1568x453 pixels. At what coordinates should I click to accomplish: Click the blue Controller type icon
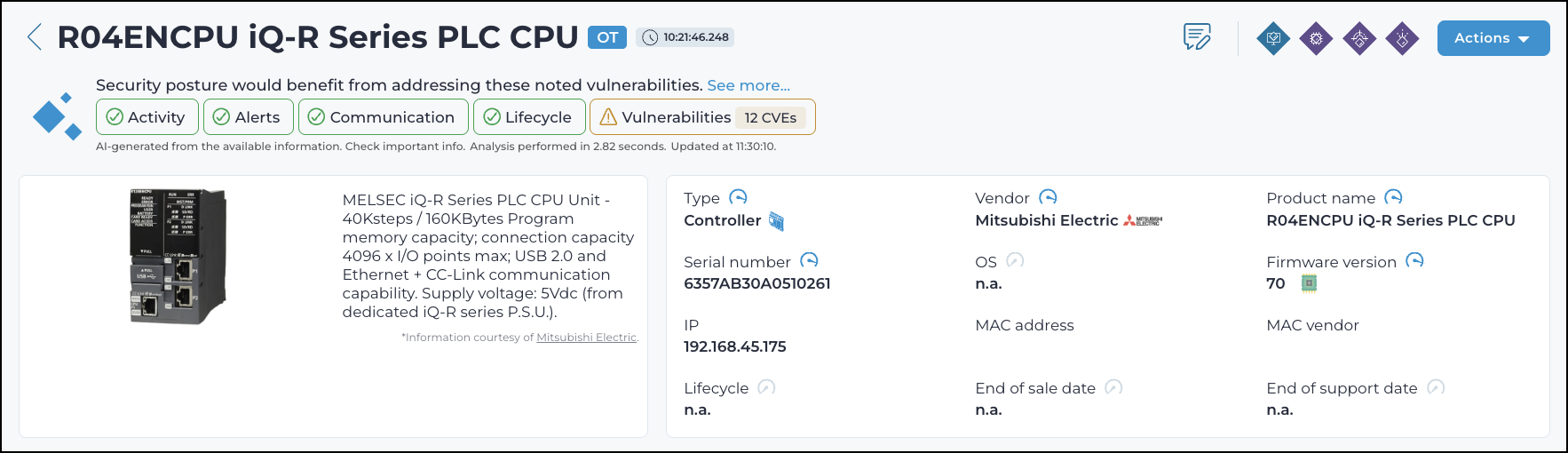pos(776,221)
